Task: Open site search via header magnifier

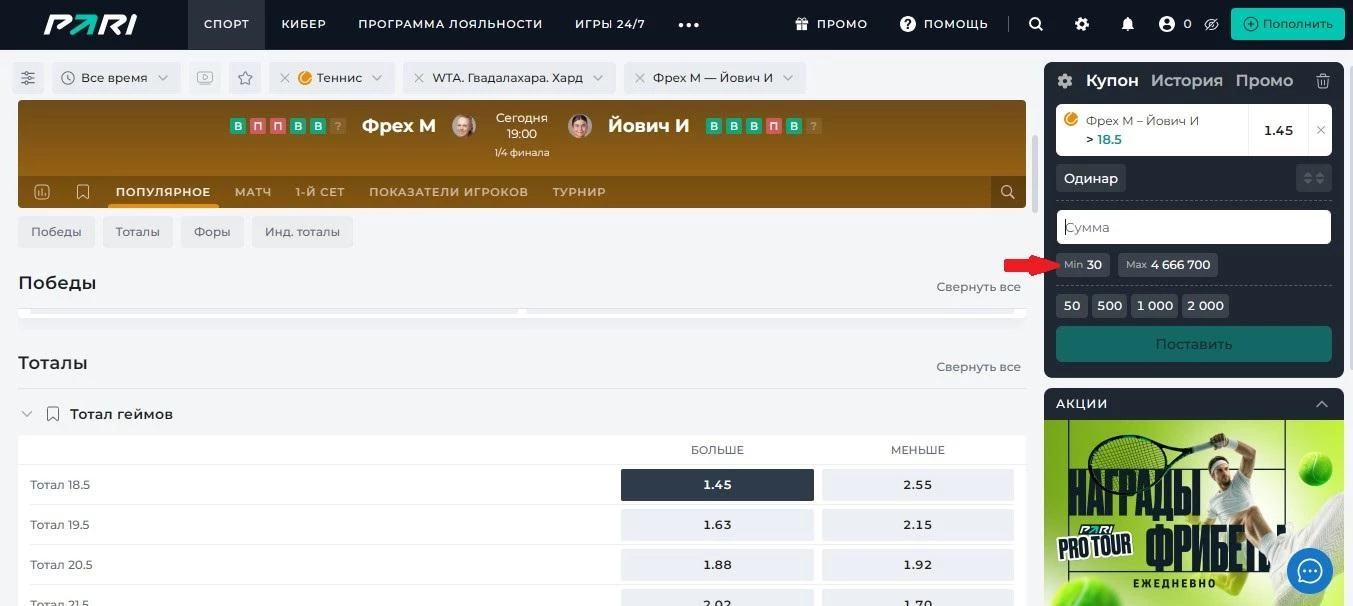Action: click(x=1036, y=24)
